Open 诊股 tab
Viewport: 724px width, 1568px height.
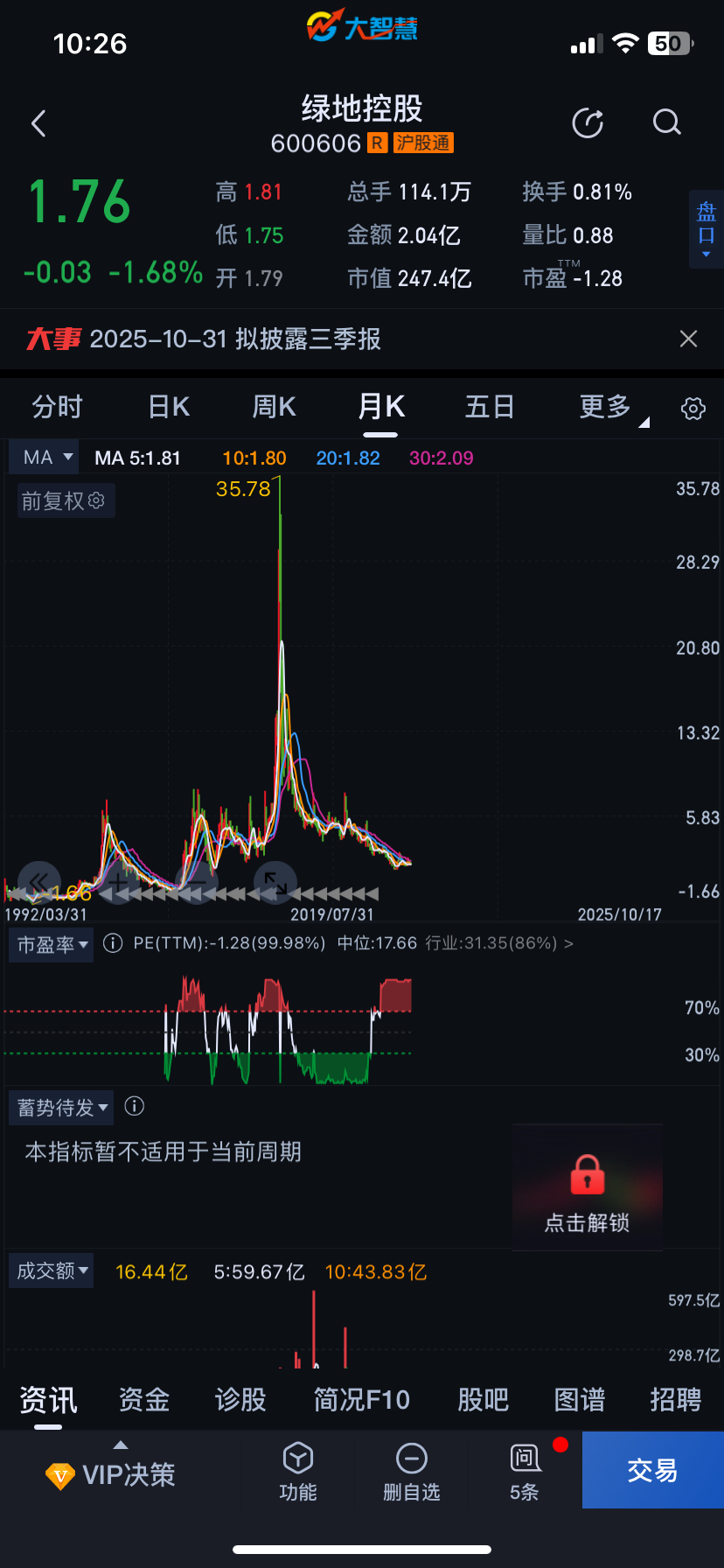[x=240, y=1399]
